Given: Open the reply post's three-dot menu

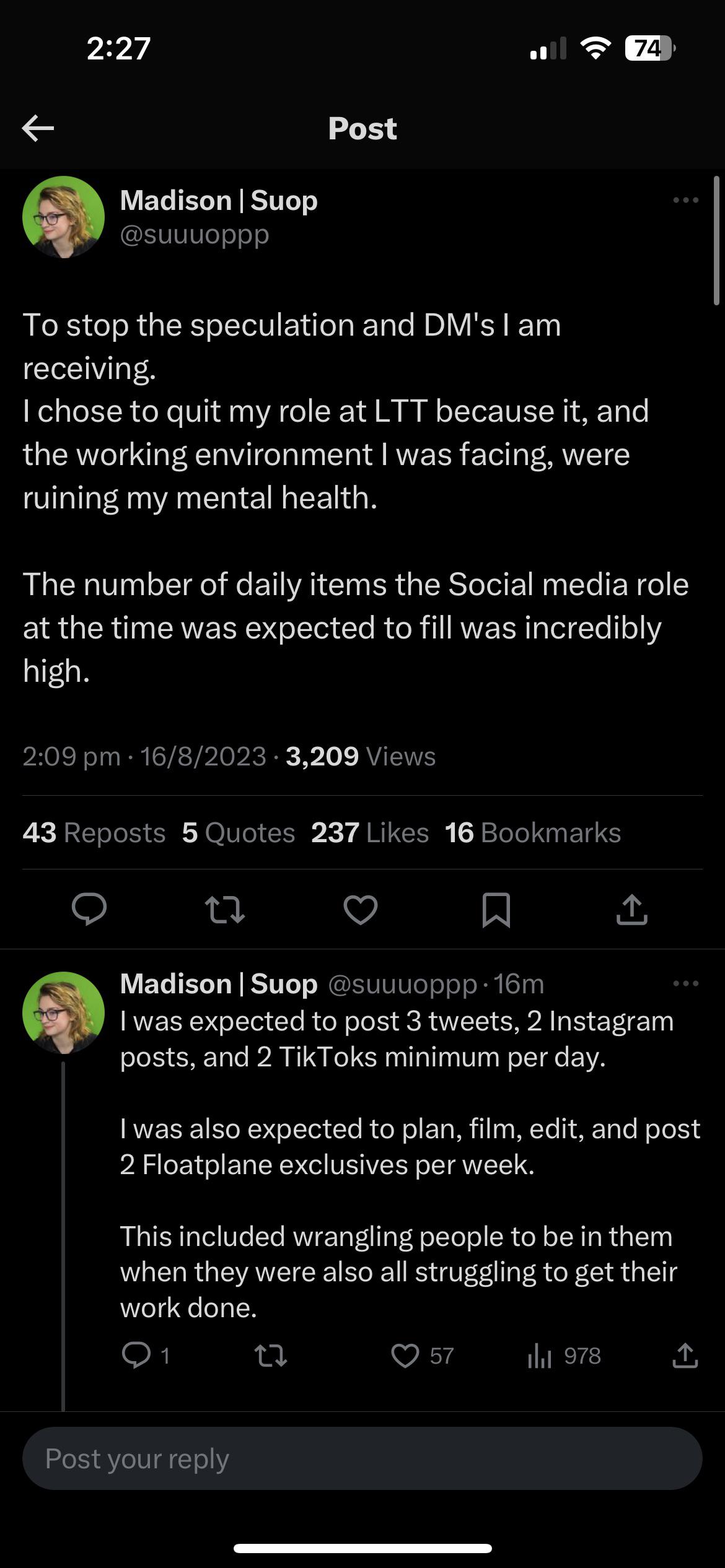Looking at the screenshot, I should click(x=685, y=983).
